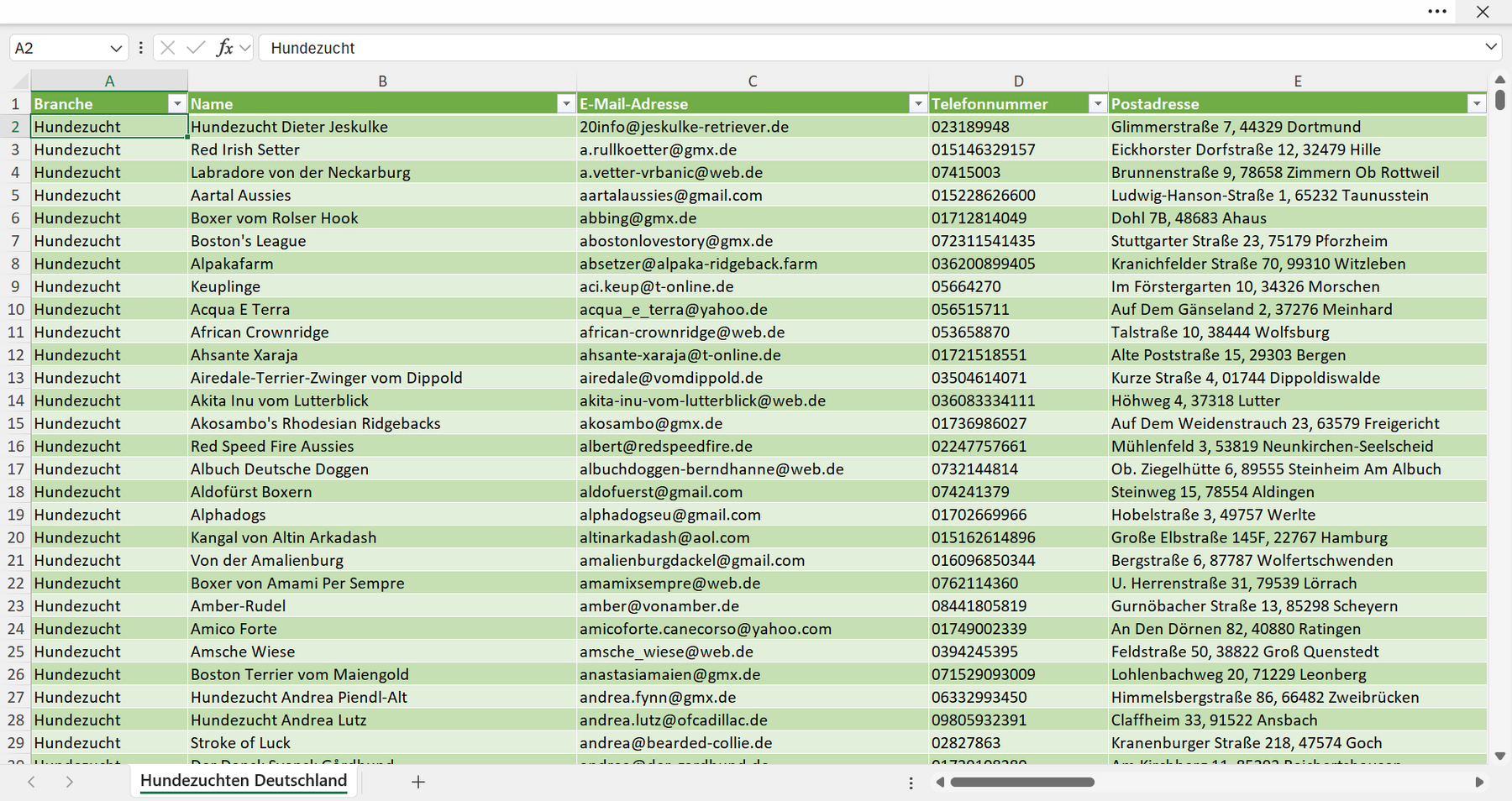Image resolution: width=1512 pixels, height=801 pixels.
Task: Go to previous sheet arrow
Action: (31, 782)
